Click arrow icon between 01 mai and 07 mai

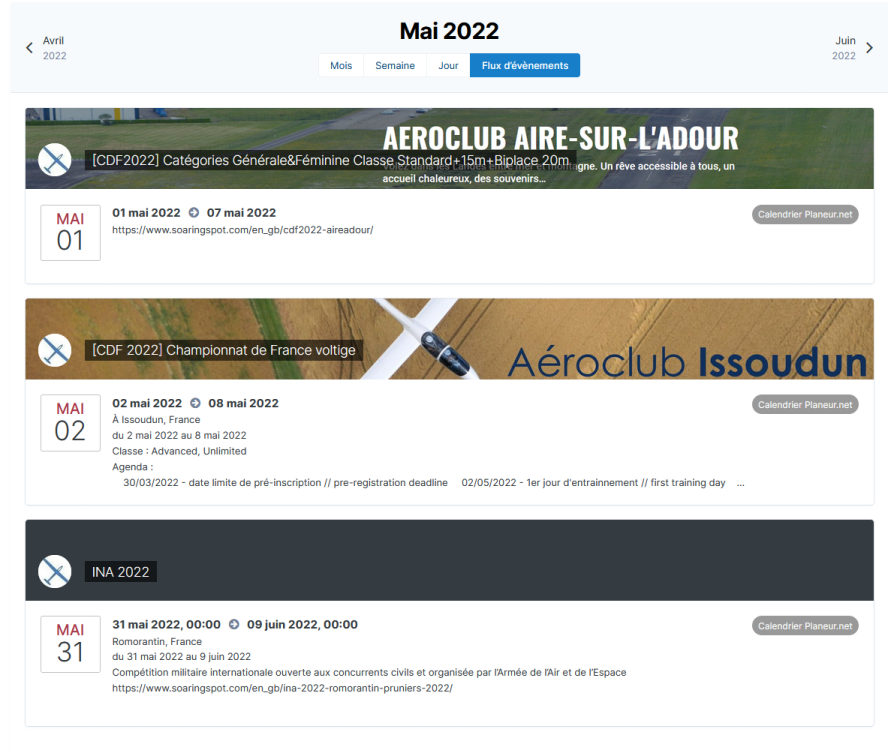(x=194, y=212)
